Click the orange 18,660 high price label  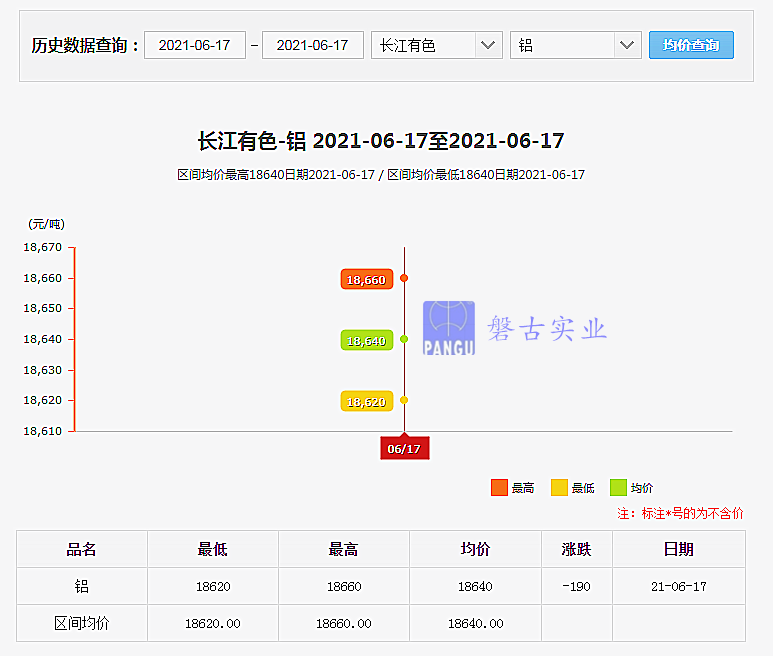(x=367, y=279)
